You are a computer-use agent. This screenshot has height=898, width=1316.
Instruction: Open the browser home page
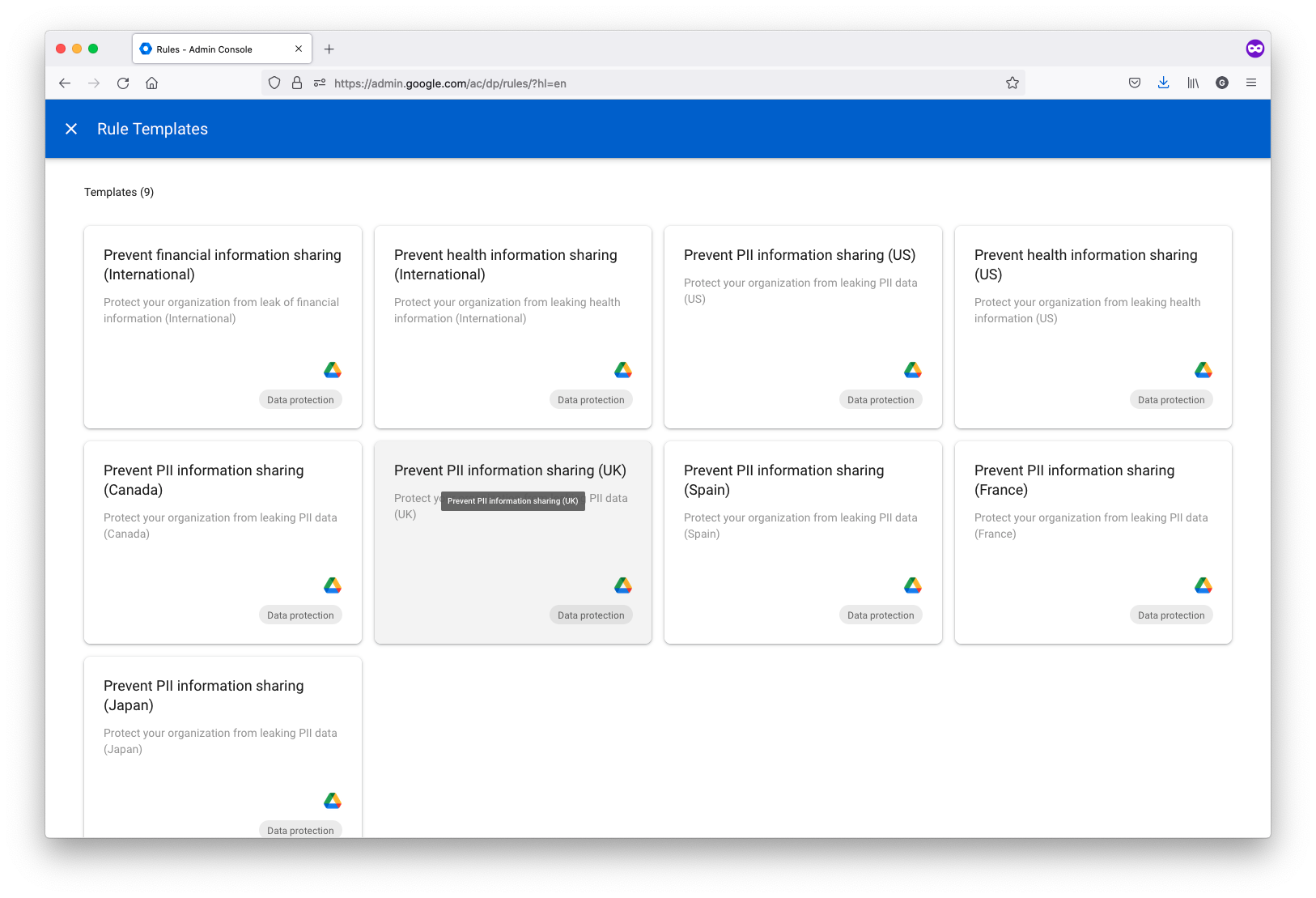(151, 83)
